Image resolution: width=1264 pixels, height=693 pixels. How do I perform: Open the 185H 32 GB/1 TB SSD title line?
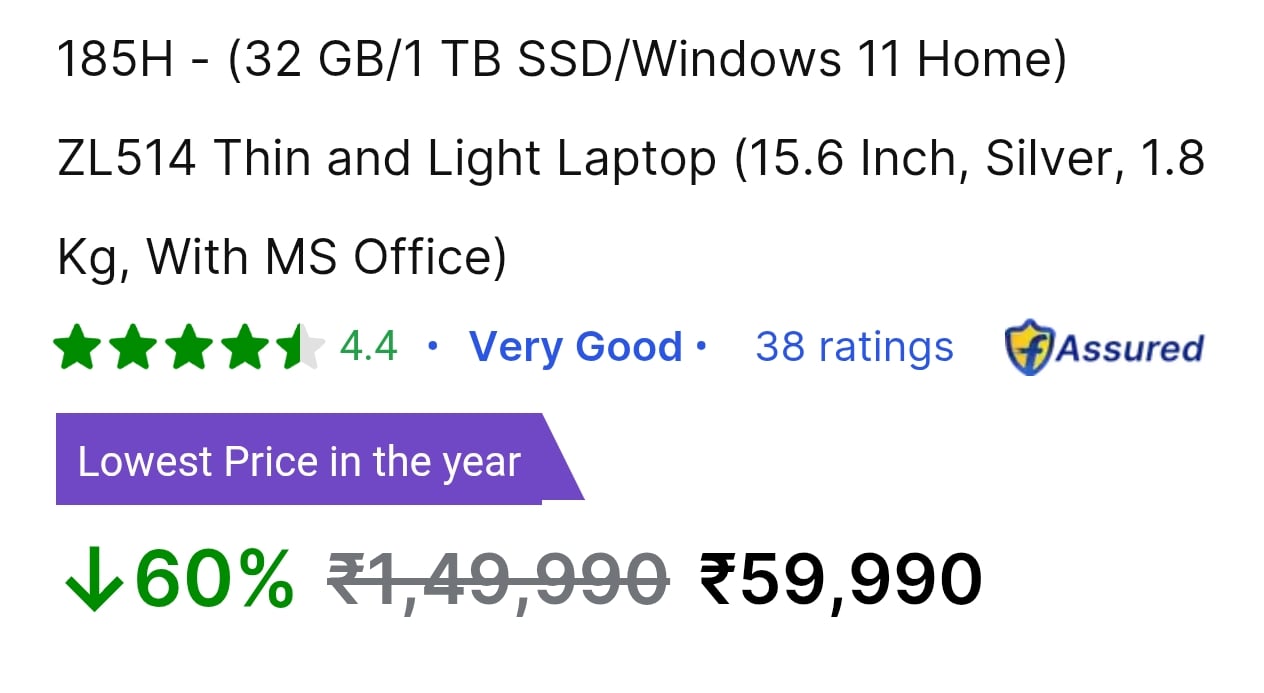click(562, 62)
